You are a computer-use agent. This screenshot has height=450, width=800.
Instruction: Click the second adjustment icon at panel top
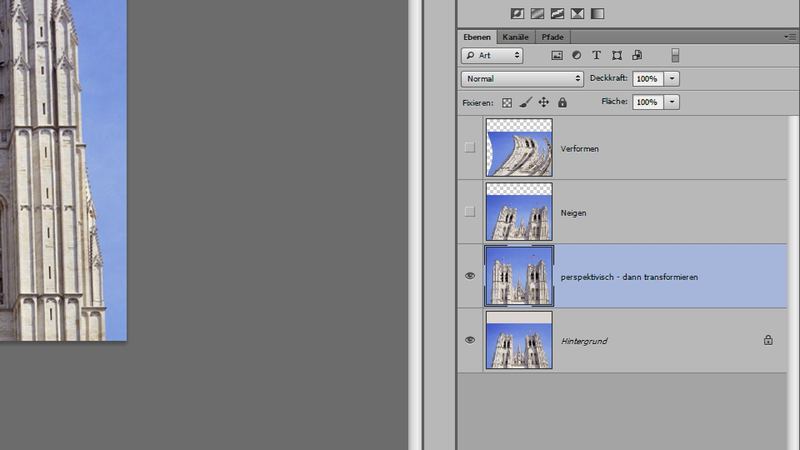pos(537,14)
